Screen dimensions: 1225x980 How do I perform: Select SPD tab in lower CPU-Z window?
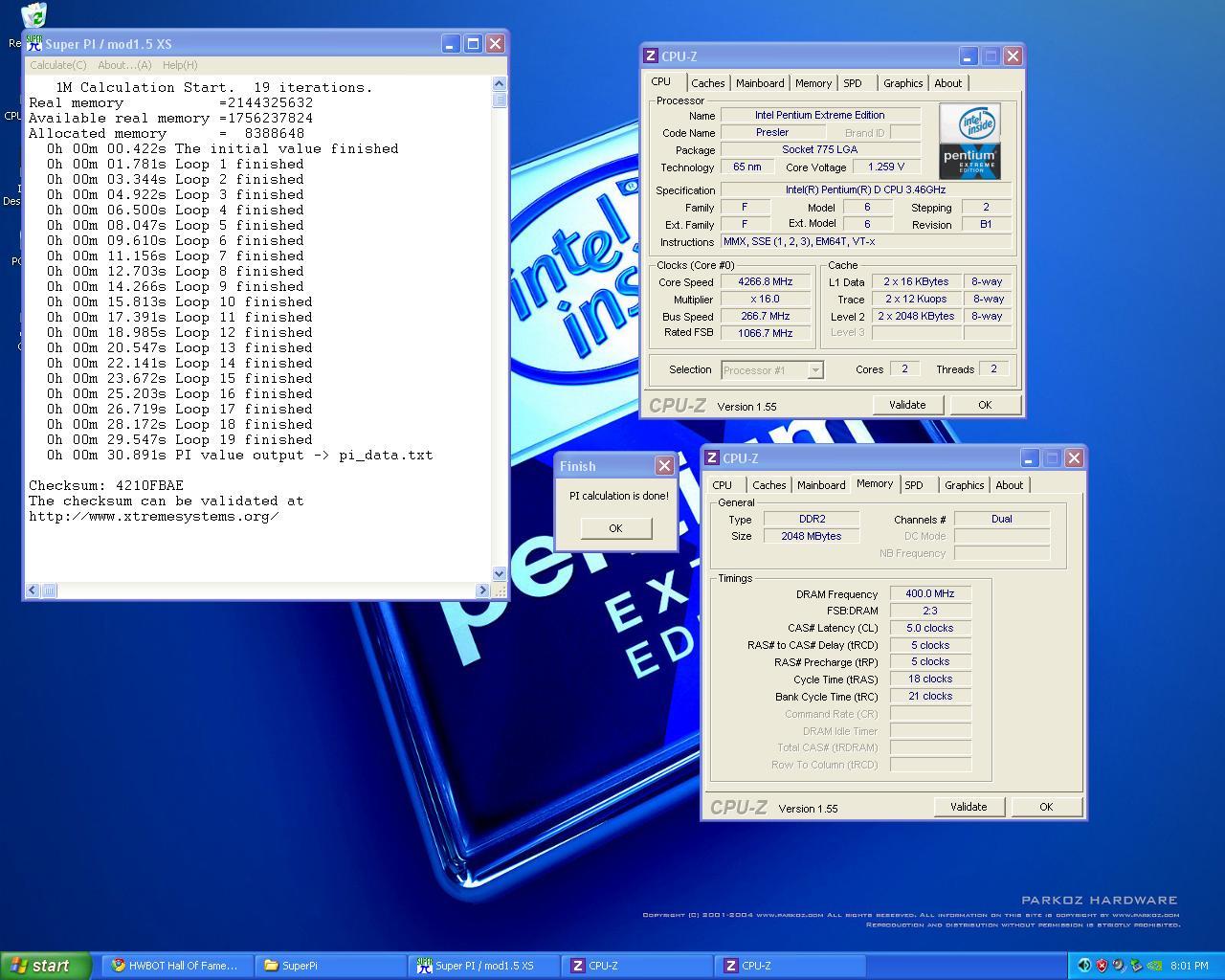[x=914, y=485]
